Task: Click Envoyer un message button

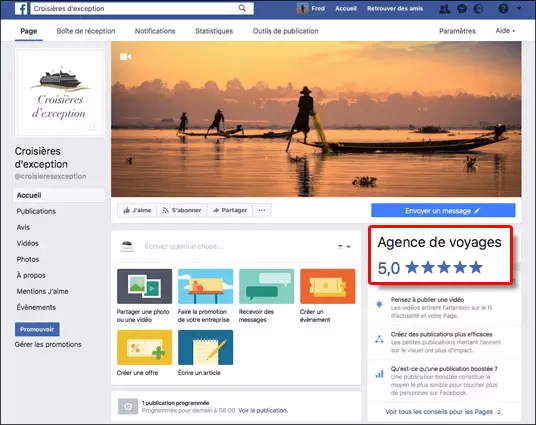Action: pos(443,211)
